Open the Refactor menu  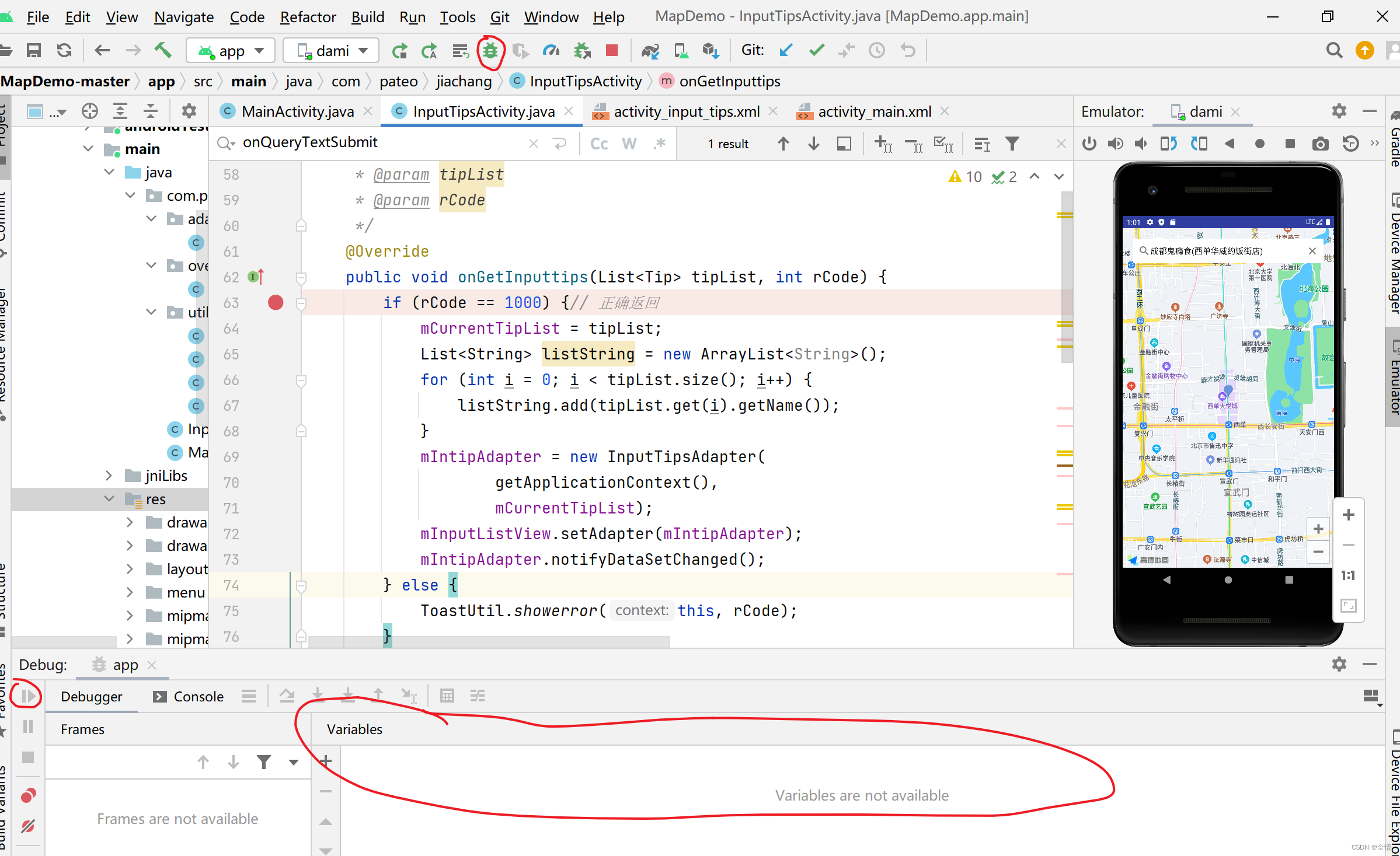(308, 17)
